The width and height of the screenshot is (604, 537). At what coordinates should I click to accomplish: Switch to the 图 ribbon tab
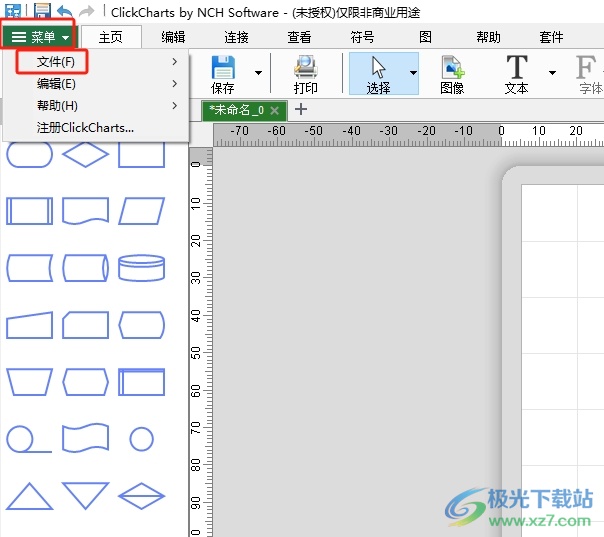click(425, 37)
